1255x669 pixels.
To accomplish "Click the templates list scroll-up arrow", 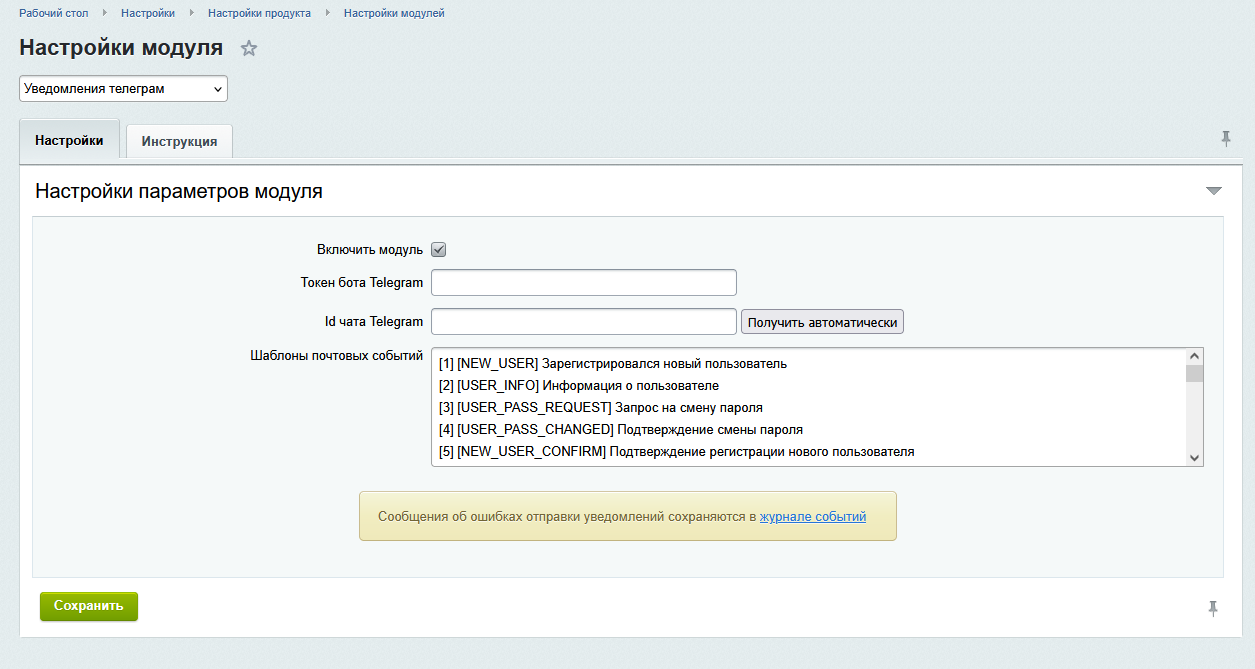I will pyautogui.click(x=1194, y=356).
